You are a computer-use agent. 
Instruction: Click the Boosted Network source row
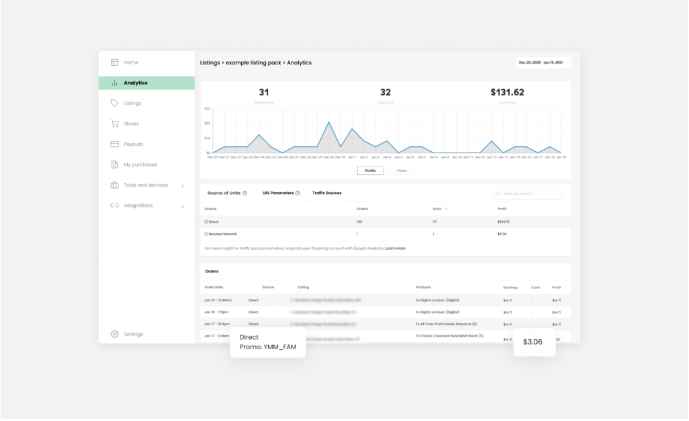click(385, 234)
